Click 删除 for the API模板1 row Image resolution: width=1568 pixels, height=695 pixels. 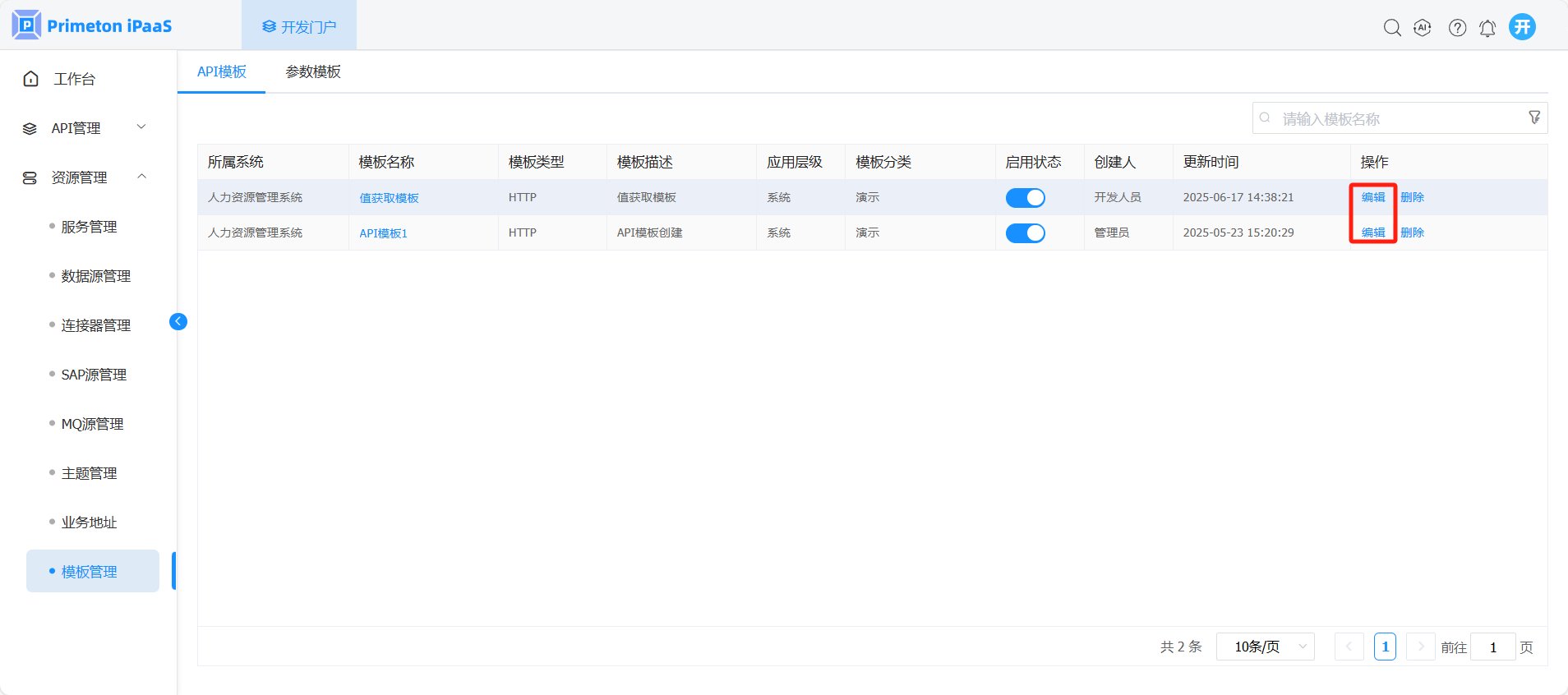pyautogui.click(x=1412, y=232)
